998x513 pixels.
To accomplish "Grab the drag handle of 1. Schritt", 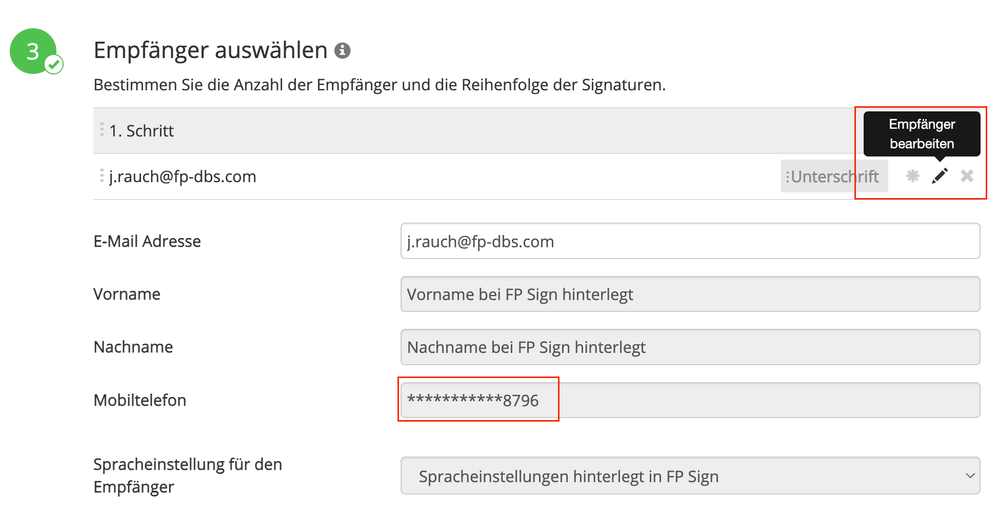I will [102, 130].
